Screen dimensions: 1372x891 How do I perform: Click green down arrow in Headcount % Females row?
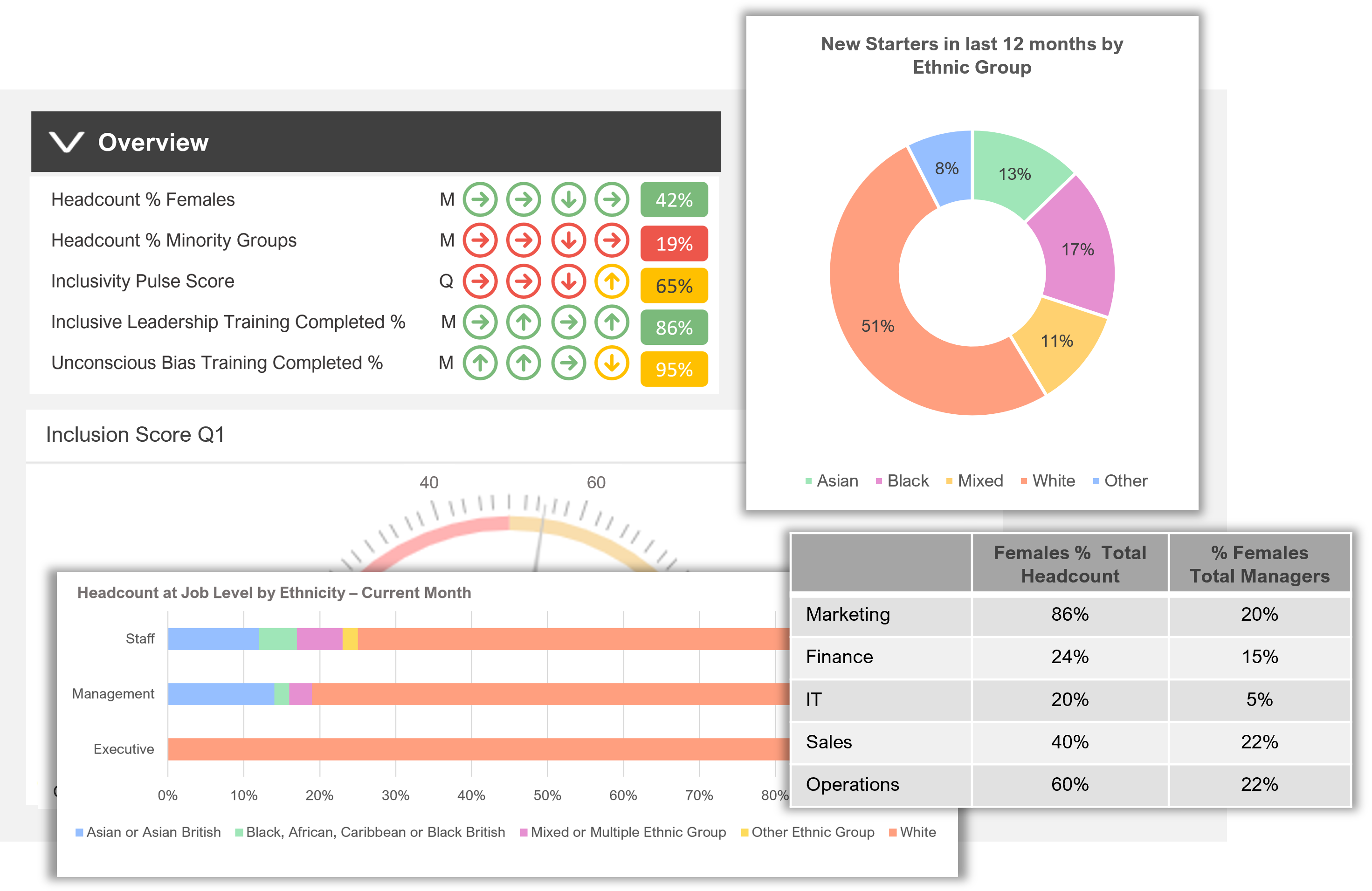pyautogui.click(x=568, y=199)
